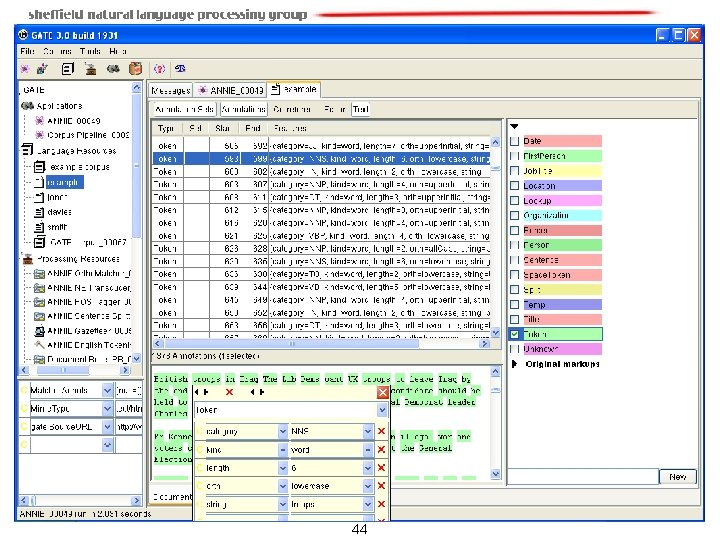Click the gears application icon in toolbar
This screenshot has width=720, height=540.
[113, 69]
